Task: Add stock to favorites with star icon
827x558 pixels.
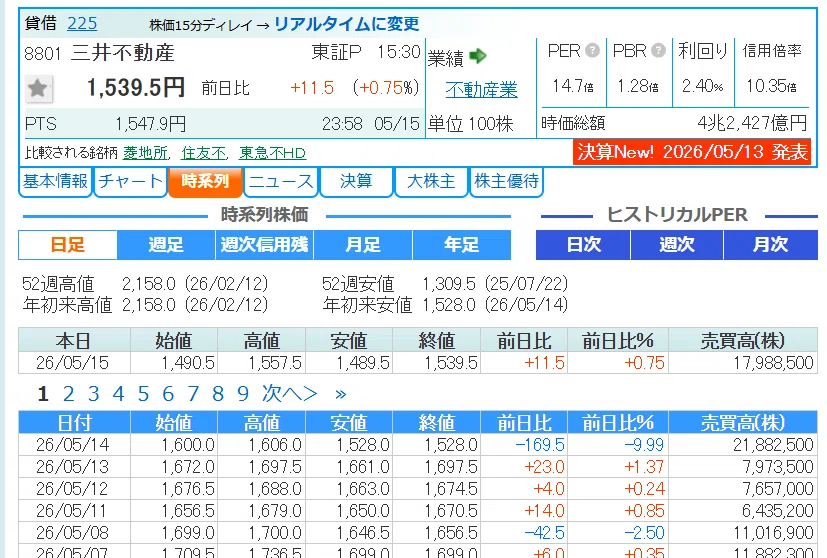Action: [x=39, y=88]
